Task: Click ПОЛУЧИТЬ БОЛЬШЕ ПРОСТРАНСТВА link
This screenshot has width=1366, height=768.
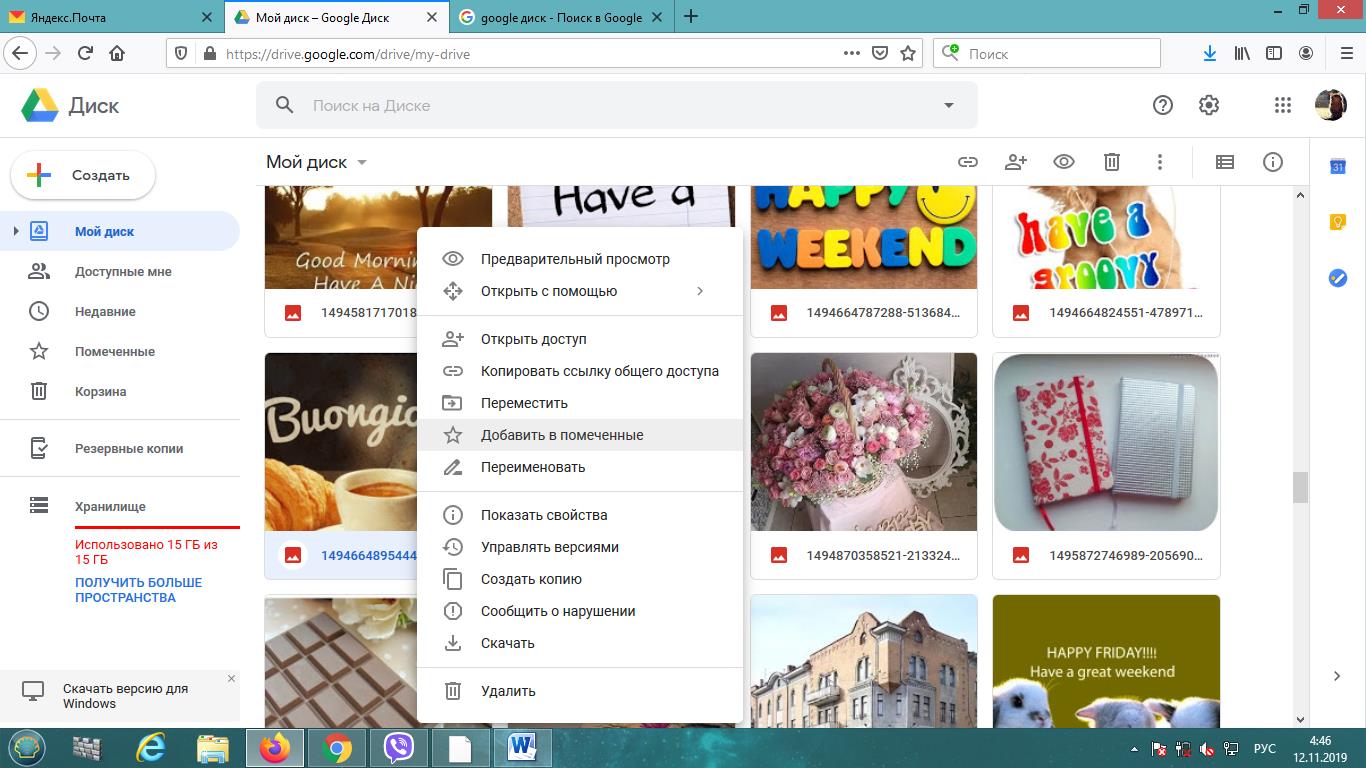Action: [x=138, y=590]
